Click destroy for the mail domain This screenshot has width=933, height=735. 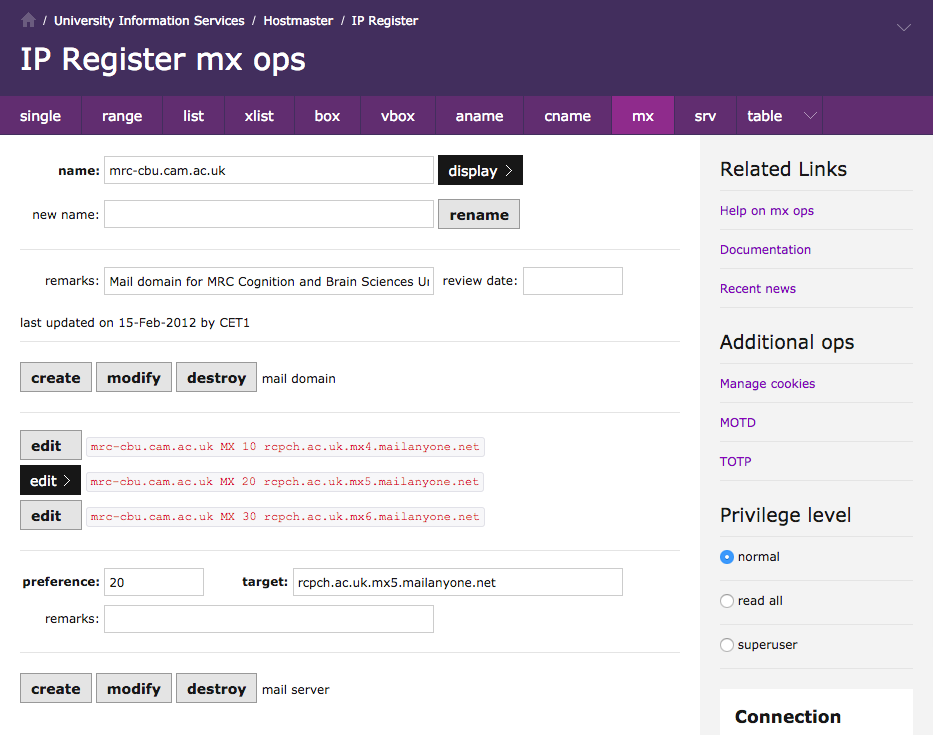click(x=216, y=378)
